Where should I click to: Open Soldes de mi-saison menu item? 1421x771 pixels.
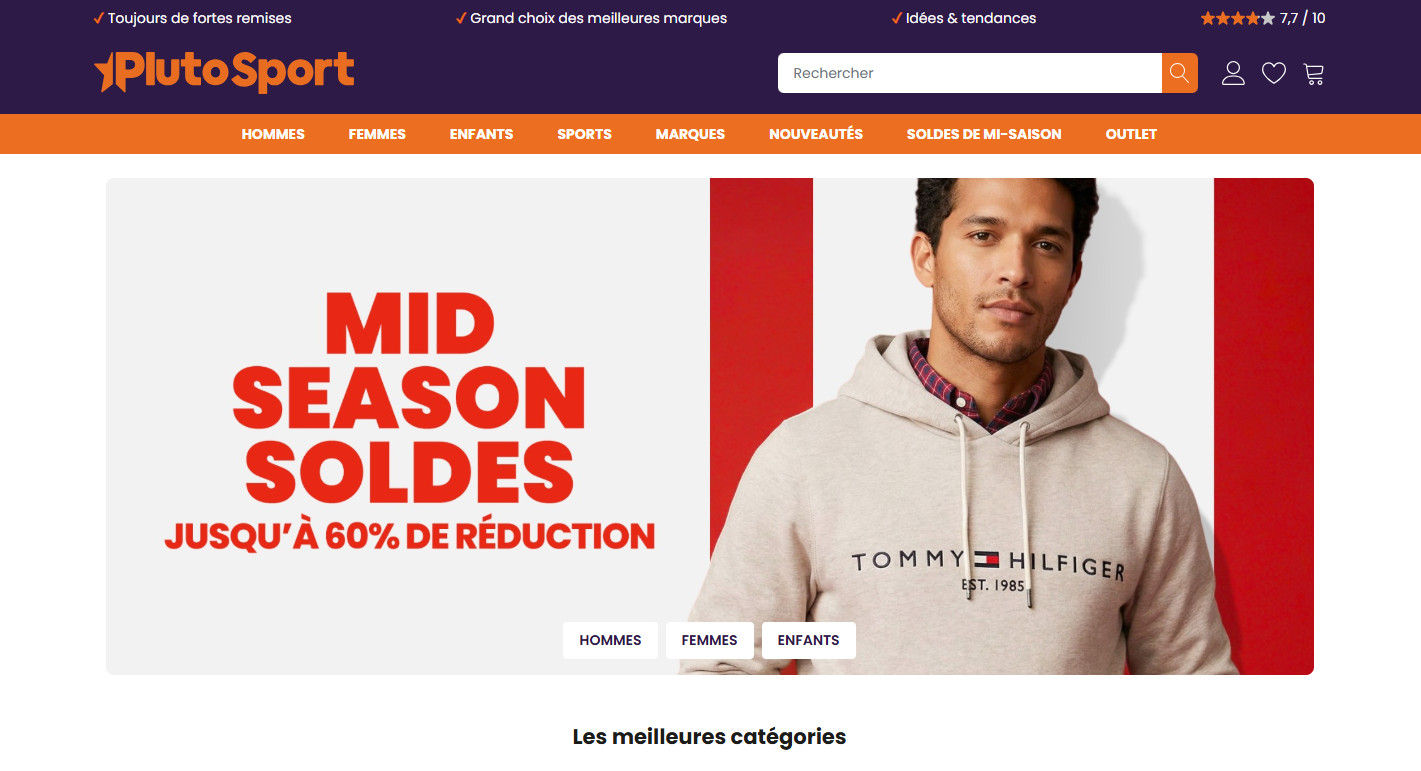[984, 134]
